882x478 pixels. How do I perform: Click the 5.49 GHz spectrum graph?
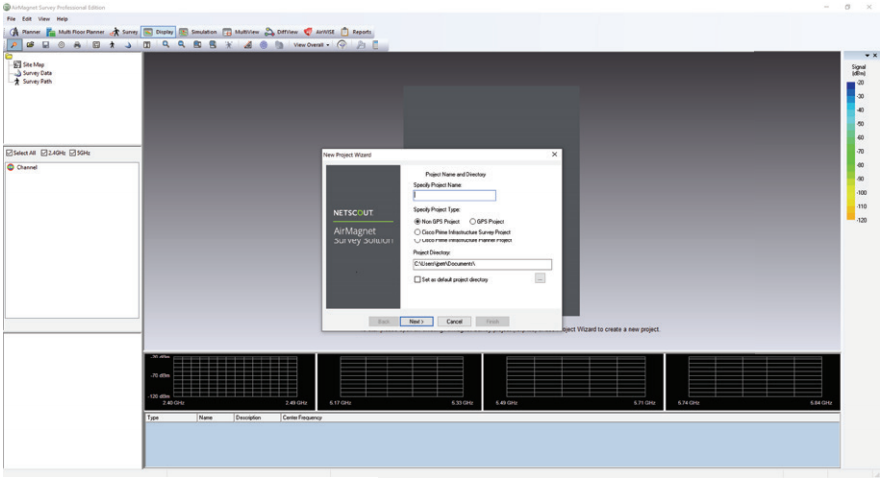[573, 382]
